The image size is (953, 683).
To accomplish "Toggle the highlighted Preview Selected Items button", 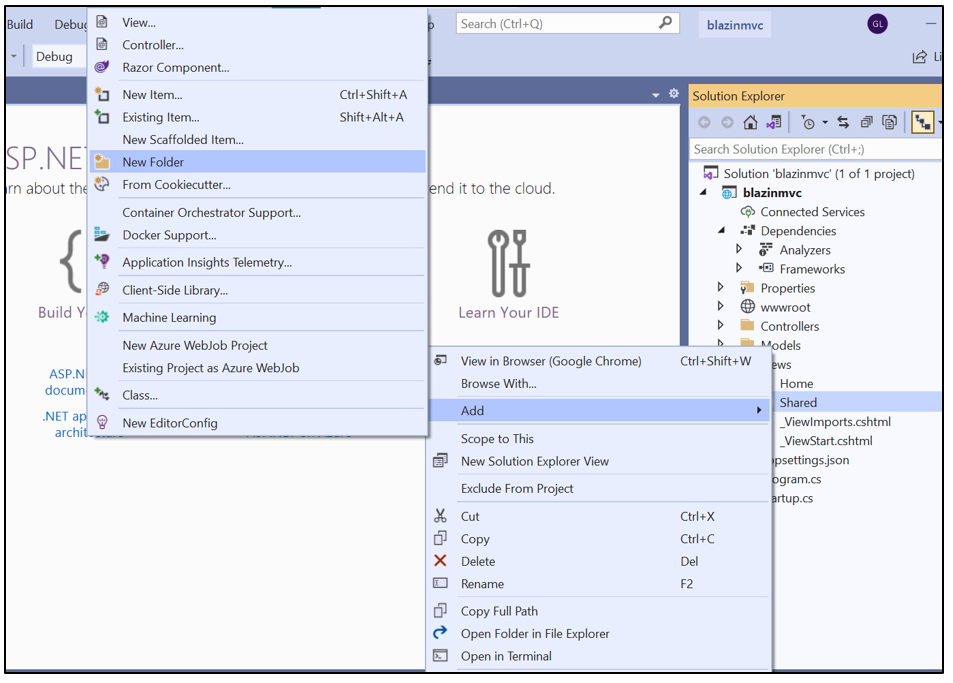I will point(921,122).
